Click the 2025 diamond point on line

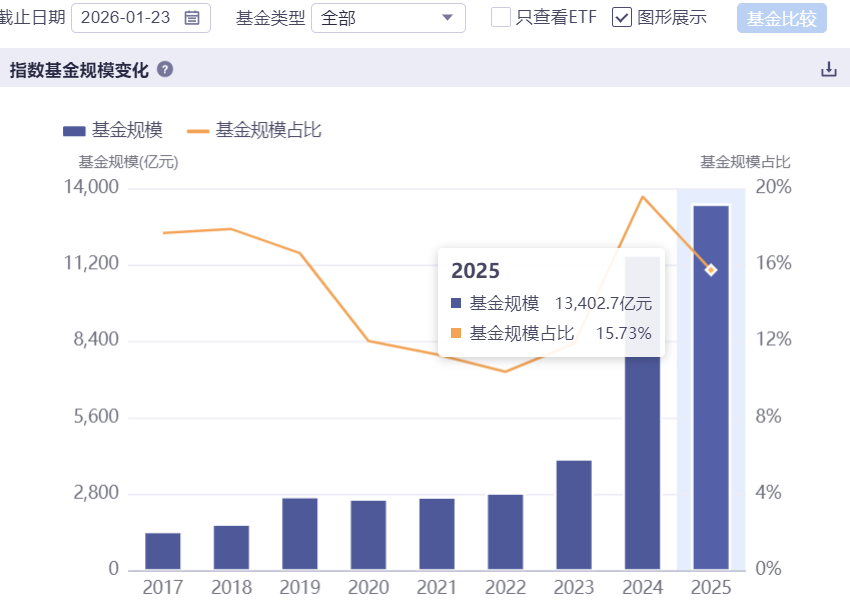click(711, 270)
